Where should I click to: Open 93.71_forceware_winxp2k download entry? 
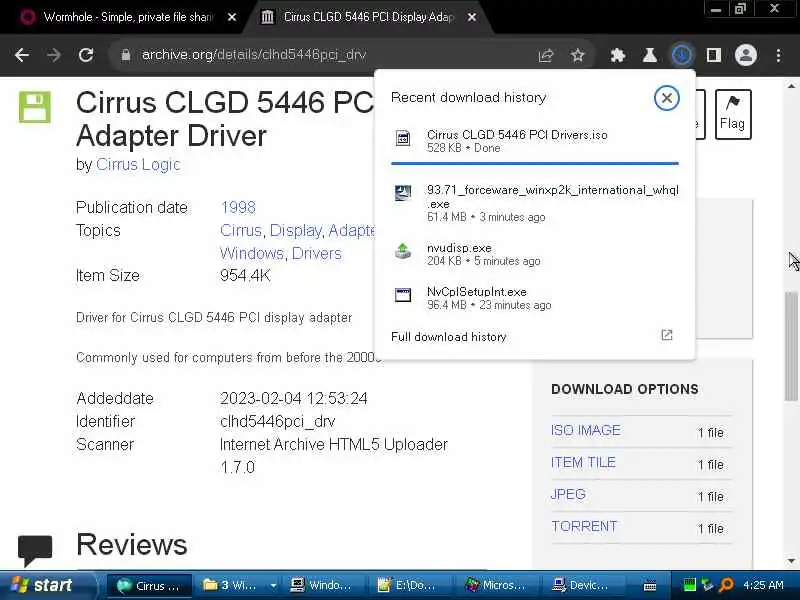coord(535,203)
